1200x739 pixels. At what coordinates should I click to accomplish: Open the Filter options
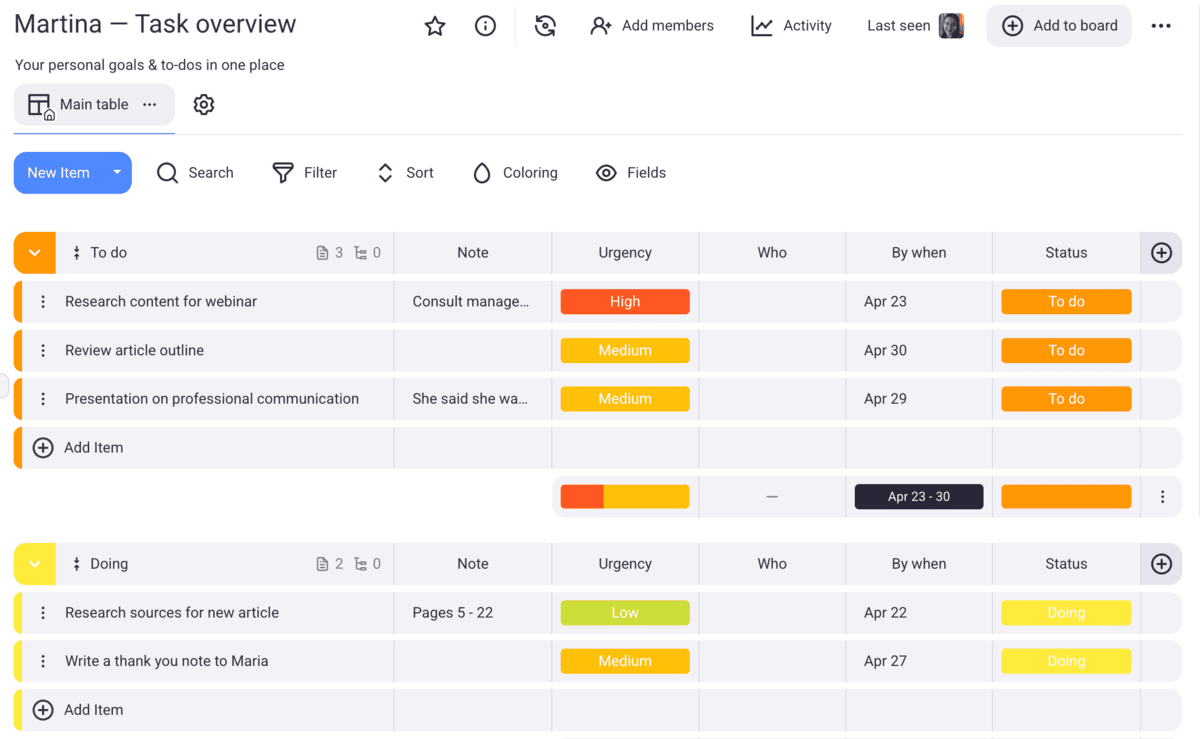click(305, 173)
